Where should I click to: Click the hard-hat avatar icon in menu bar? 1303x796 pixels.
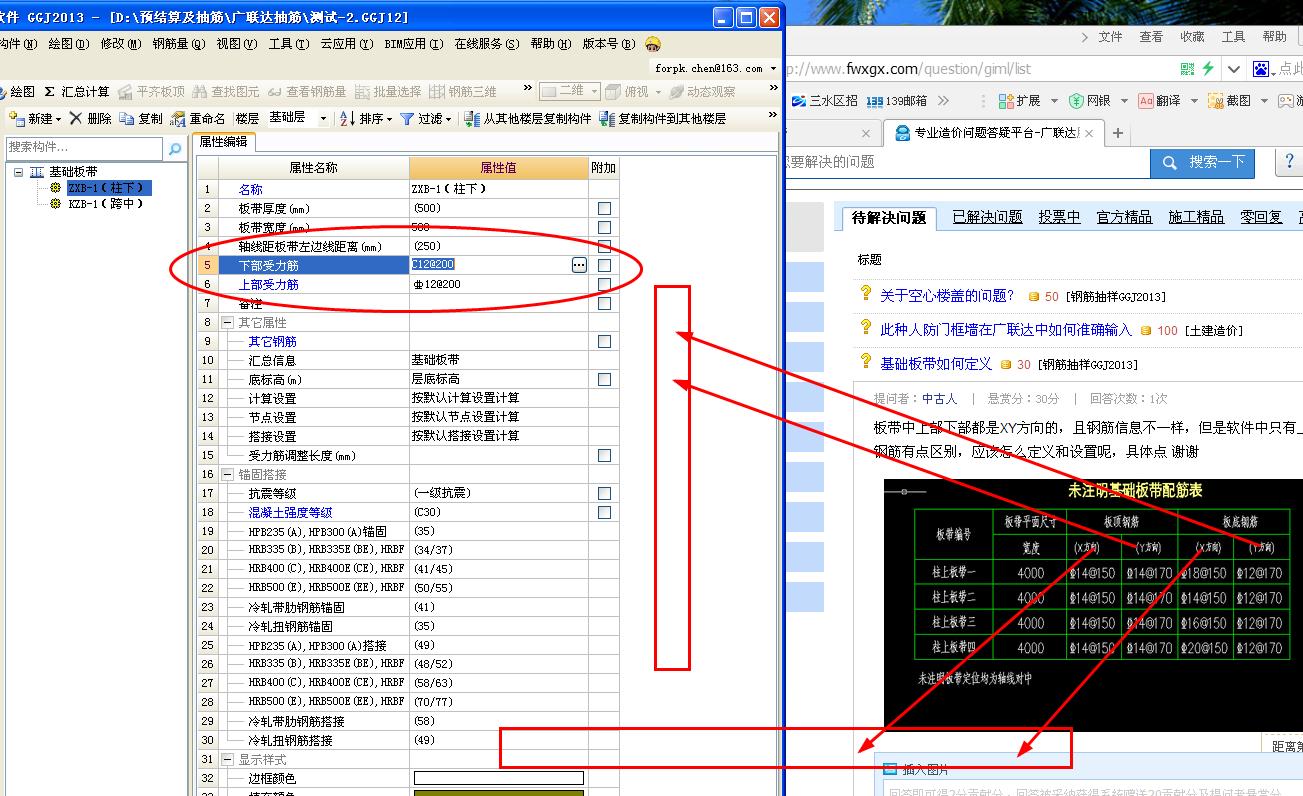point(652,44)
